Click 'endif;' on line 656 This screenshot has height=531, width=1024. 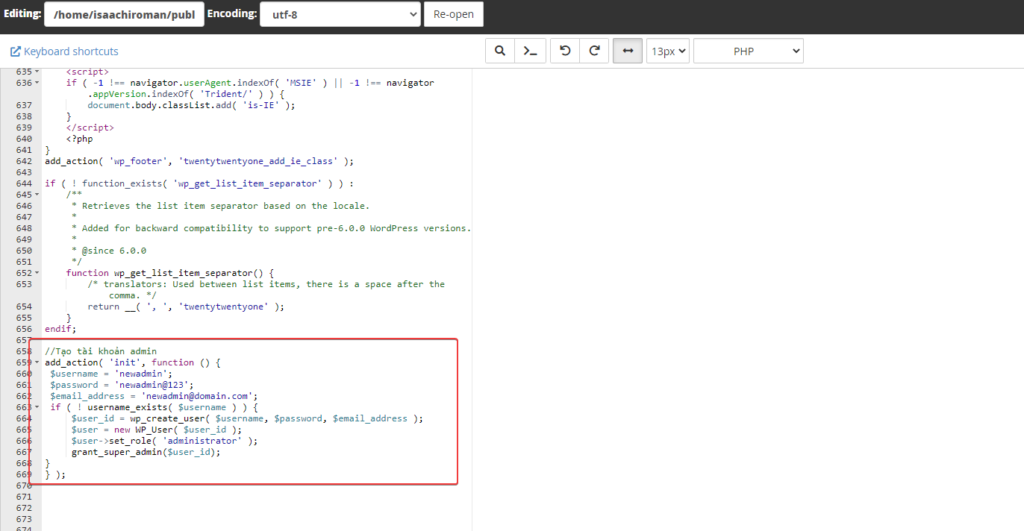61,329
